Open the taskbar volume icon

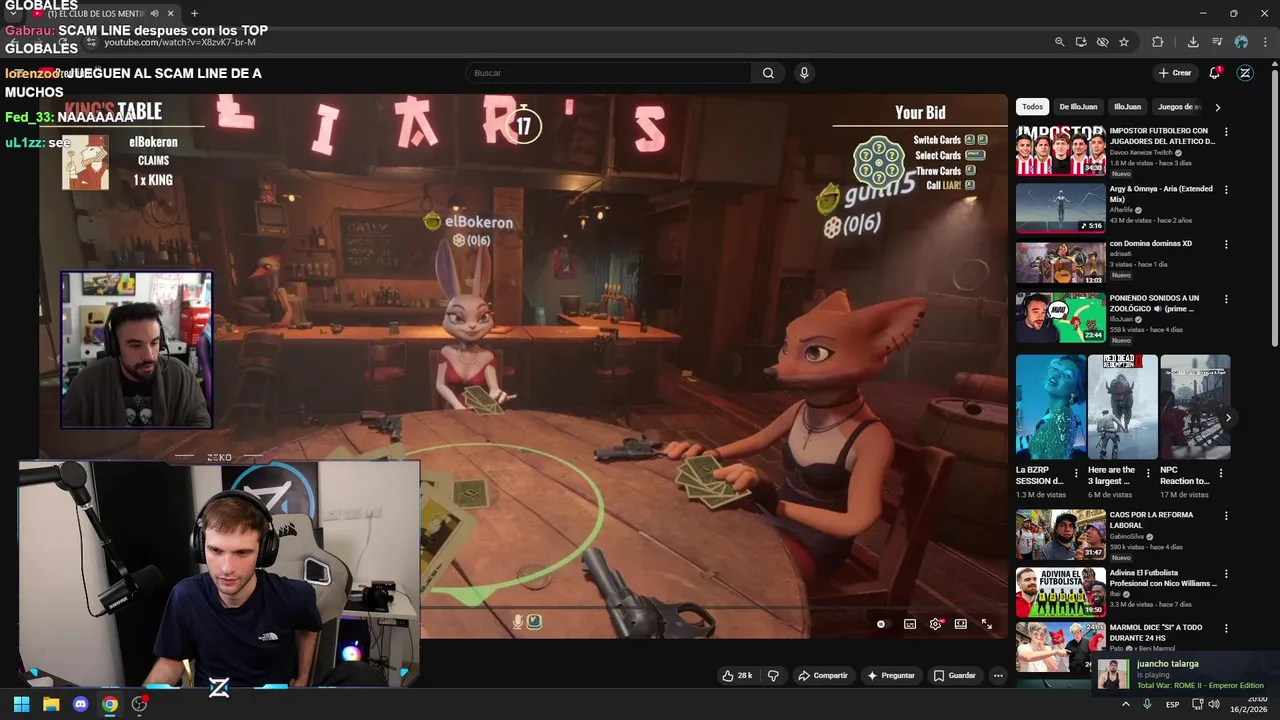click(1213, 704)
